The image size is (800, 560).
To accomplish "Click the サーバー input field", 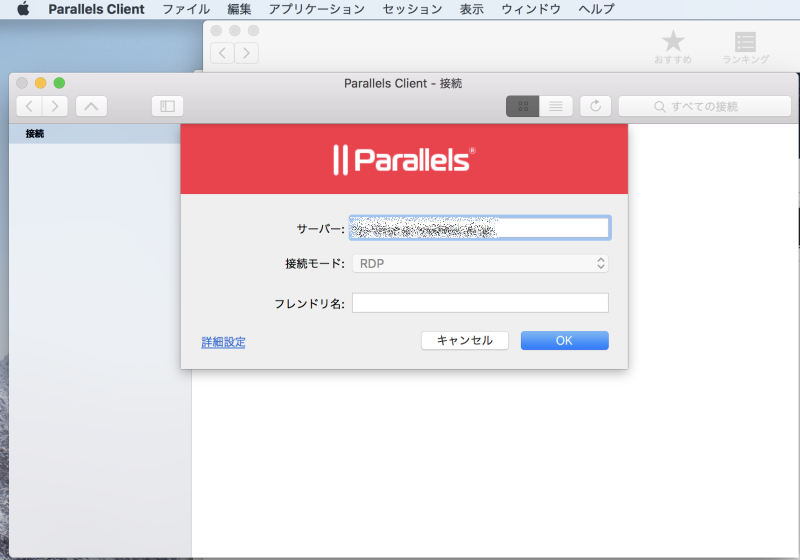I will 480,227.
